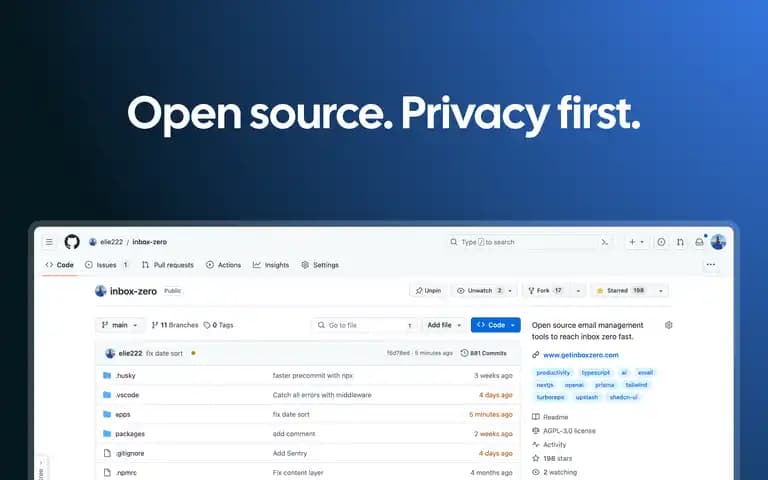Click the .vscode folder icon
The image size is (768, 480).
(107, 395)
